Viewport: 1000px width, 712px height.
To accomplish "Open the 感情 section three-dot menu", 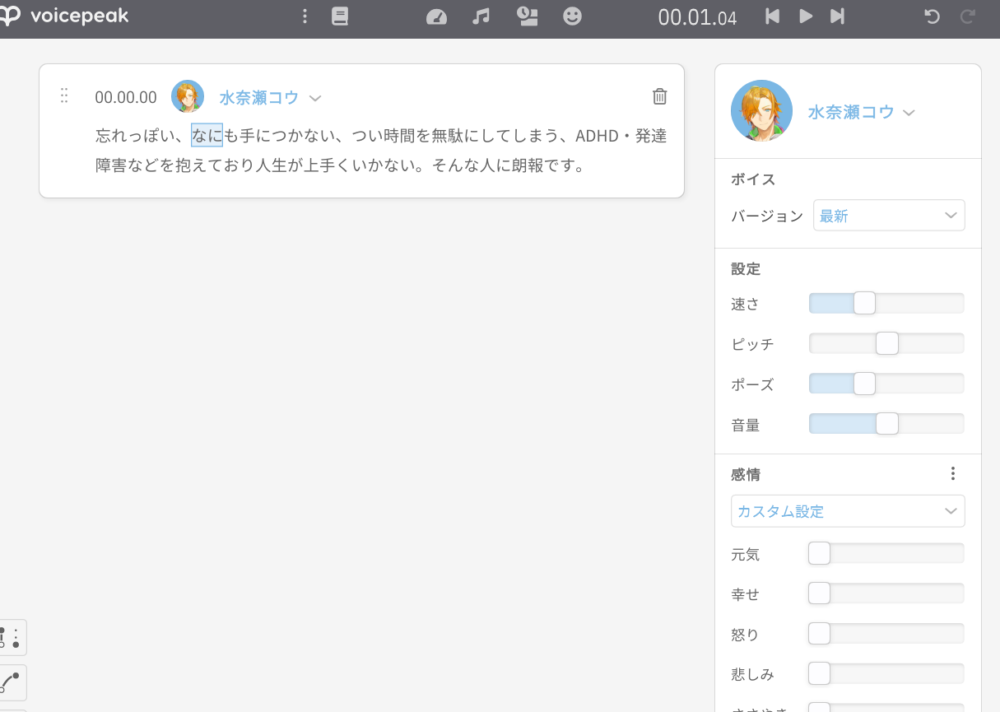I will [x=952, y=474].
